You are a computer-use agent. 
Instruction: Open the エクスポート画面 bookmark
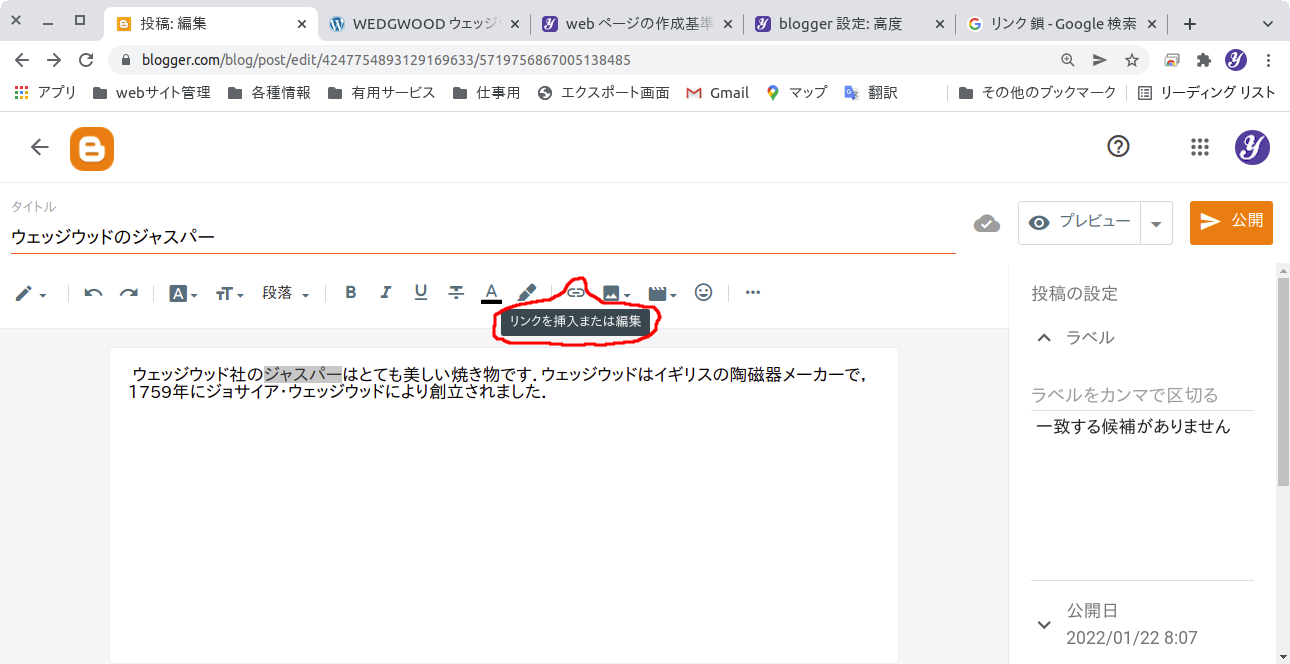point(603,92)
